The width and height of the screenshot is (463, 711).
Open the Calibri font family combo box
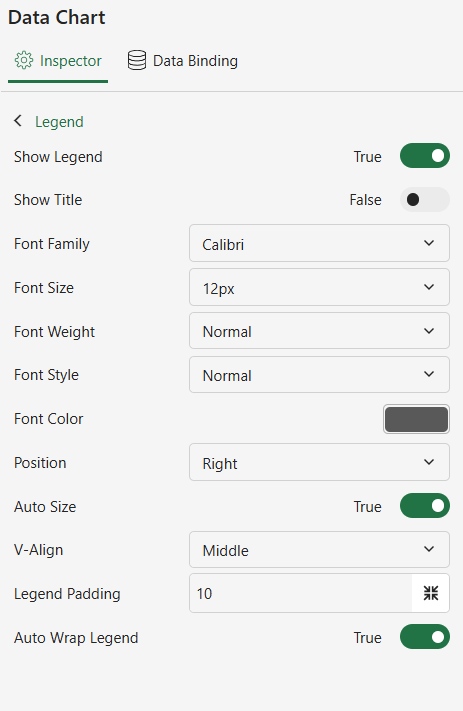[319, 243]
